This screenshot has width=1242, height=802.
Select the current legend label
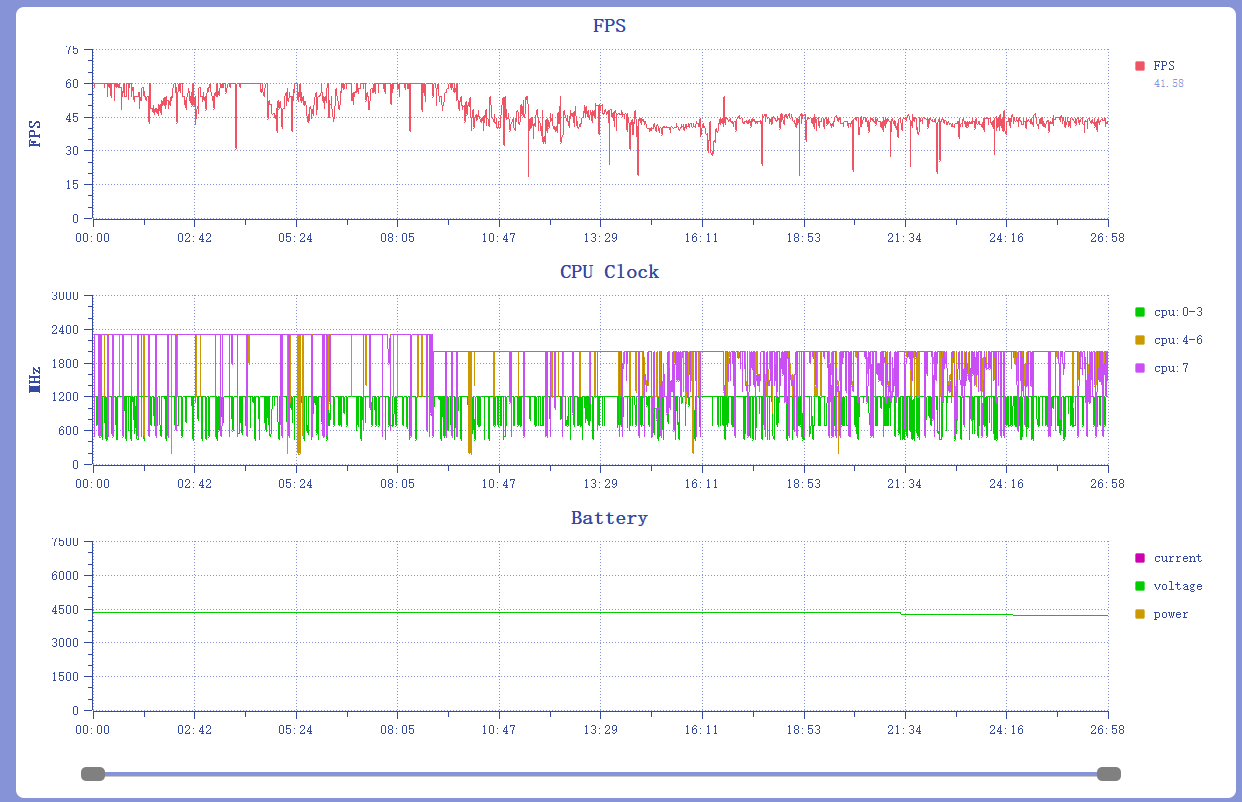pyautogui.click(x=1178, y=558)
